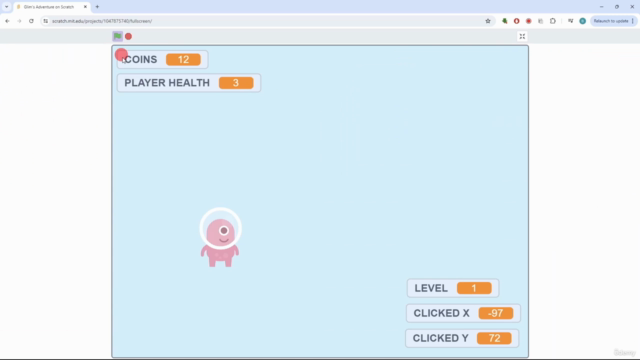Click the red record extension icon
Image resolution: width=640 pixels, height=360 pixels.
(x=529, y=21)
